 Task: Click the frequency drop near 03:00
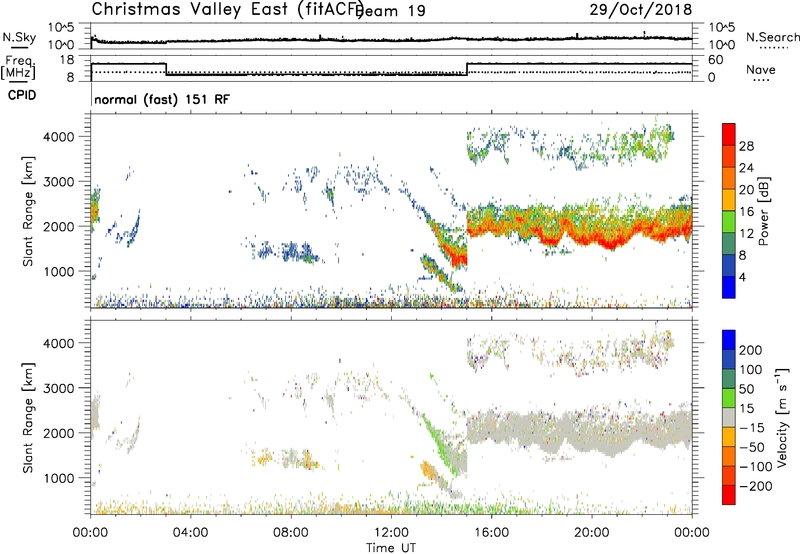coord(166,69)
